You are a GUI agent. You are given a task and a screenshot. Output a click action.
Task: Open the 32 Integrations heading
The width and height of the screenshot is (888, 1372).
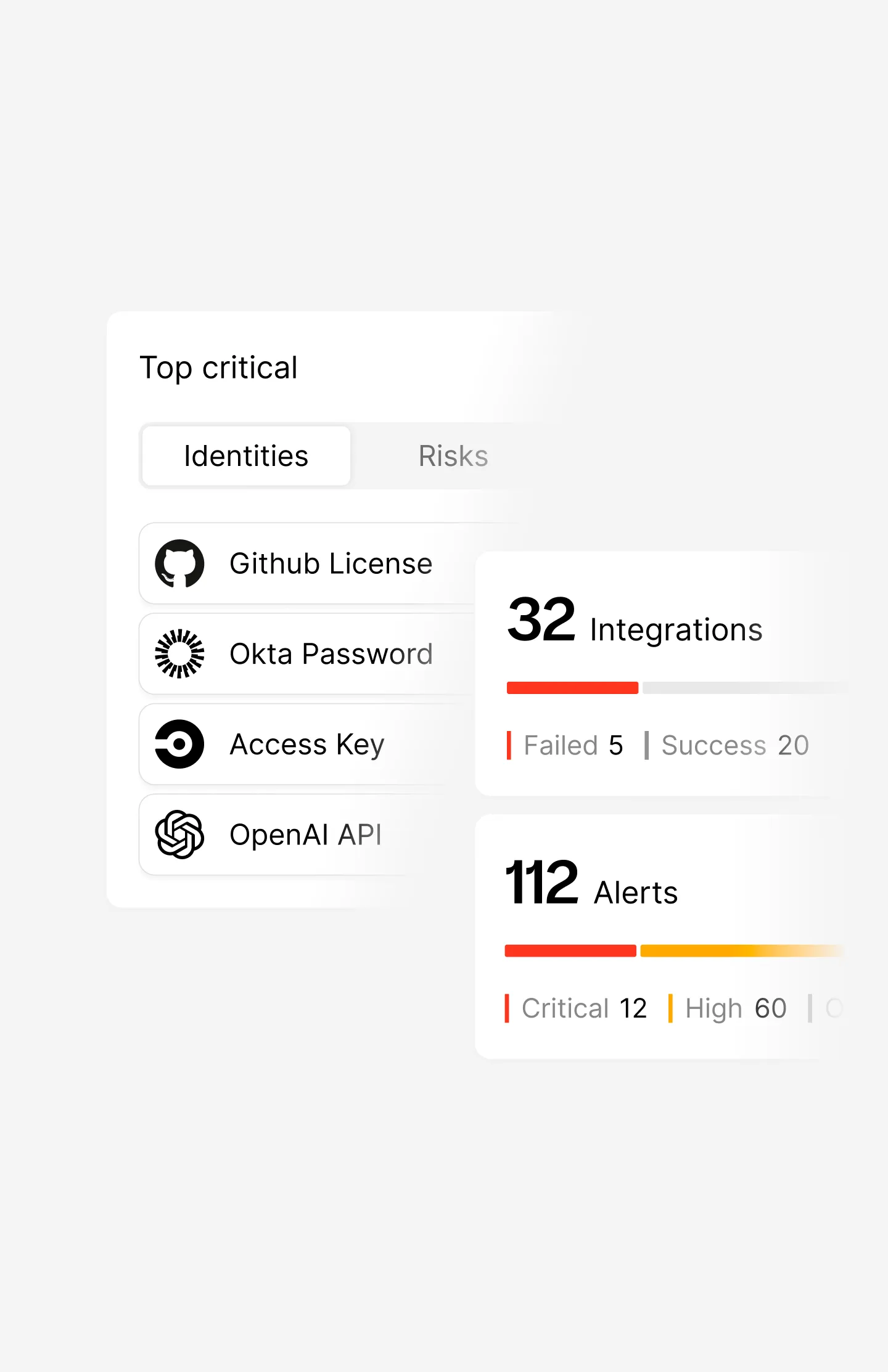pos(635,623)
